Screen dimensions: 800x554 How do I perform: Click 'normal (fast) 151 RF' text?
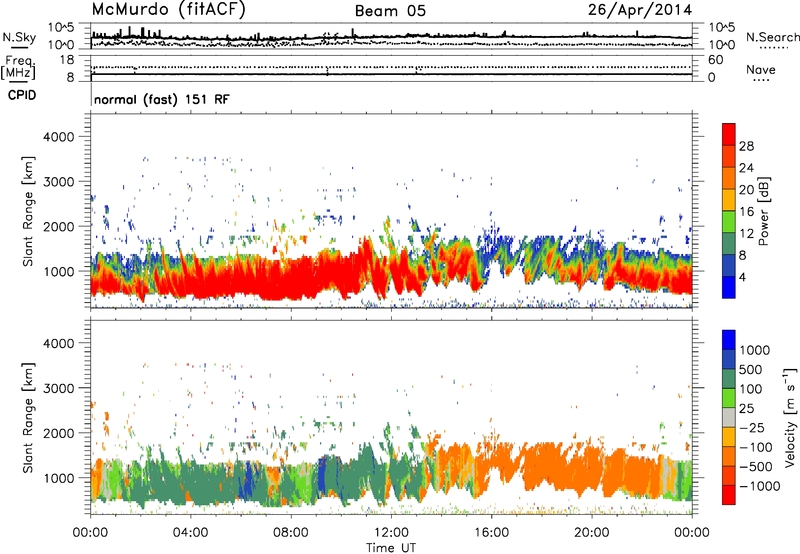(162, 99)
